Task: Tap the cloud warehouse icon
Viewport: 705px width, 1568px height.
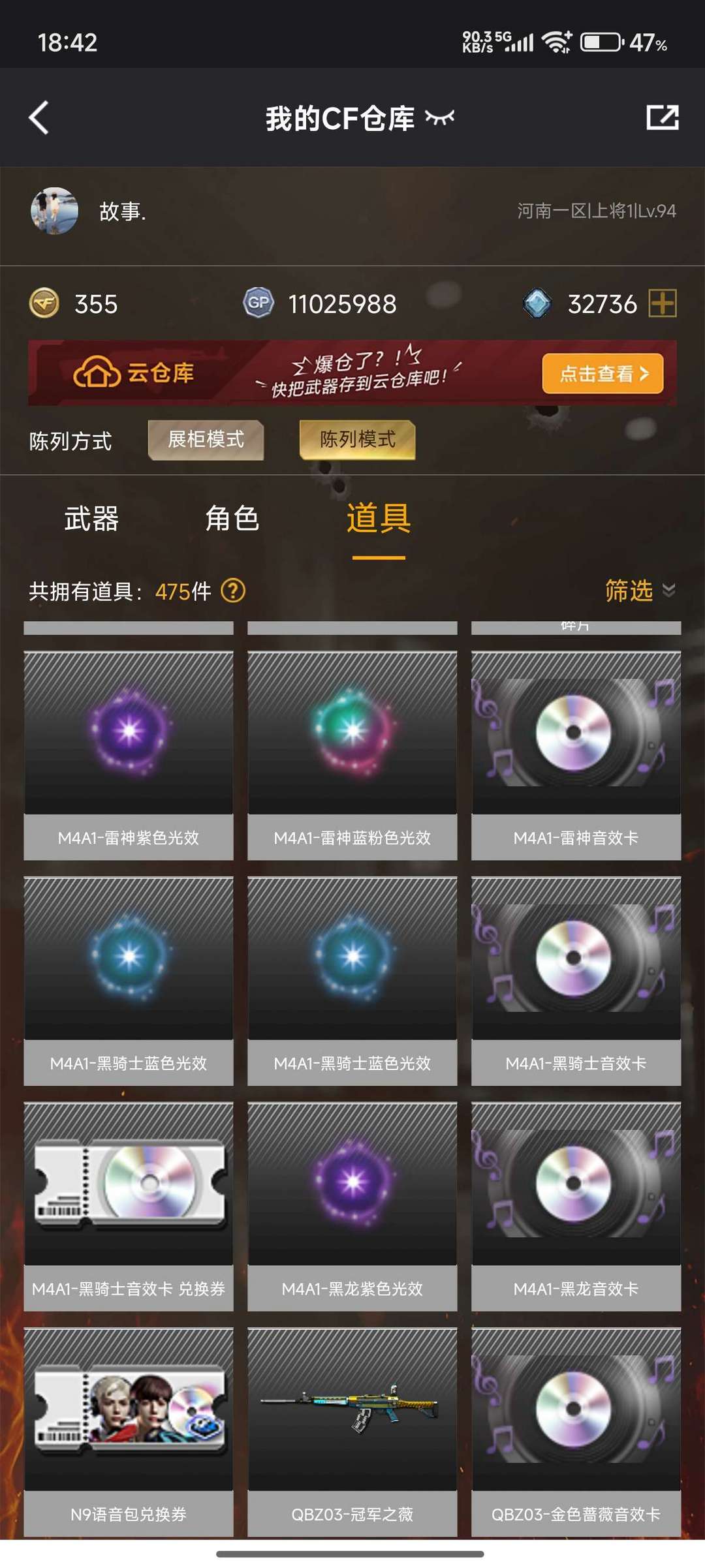Action: click(x=97, y=373)
